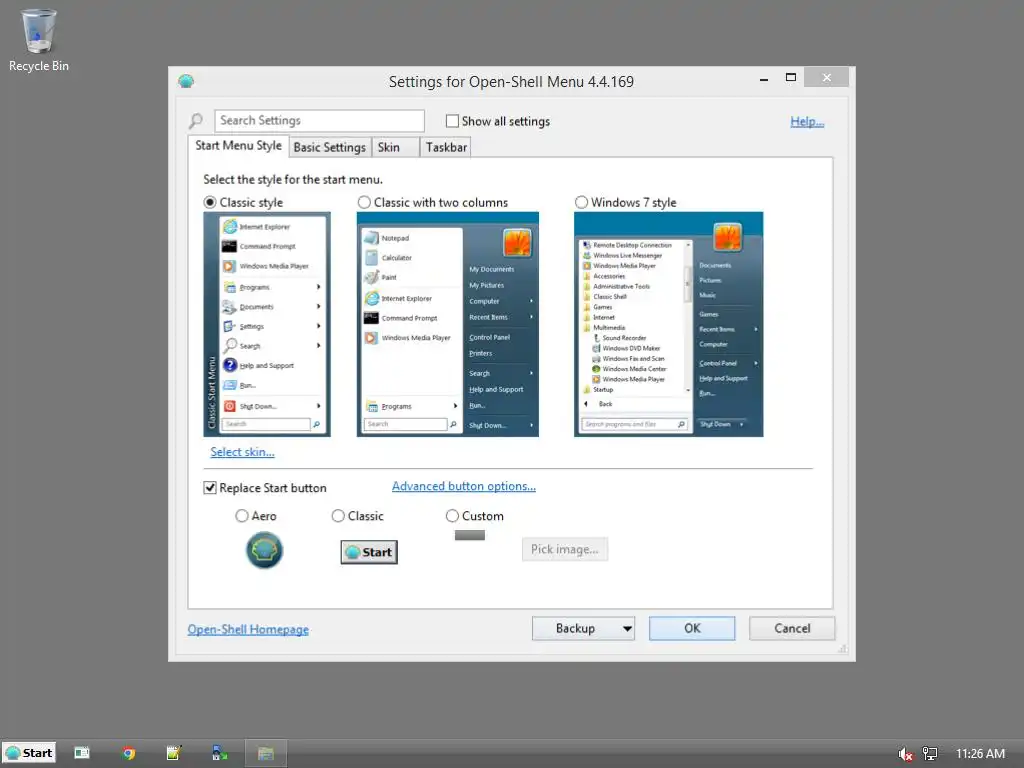Switch to the Start Menu Style tab
The image size is (1024, 768).
coord(238,146)
